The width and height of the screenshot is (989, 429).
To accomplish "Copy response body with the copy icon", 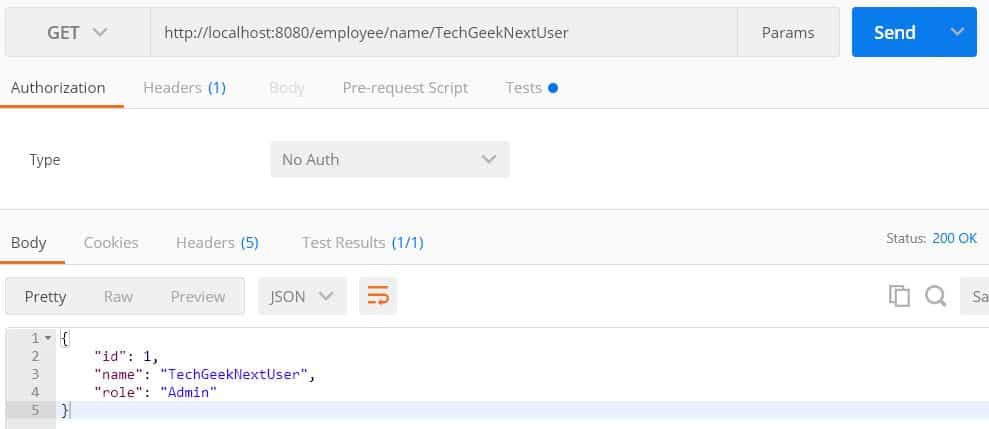I will tap(899, 296).
